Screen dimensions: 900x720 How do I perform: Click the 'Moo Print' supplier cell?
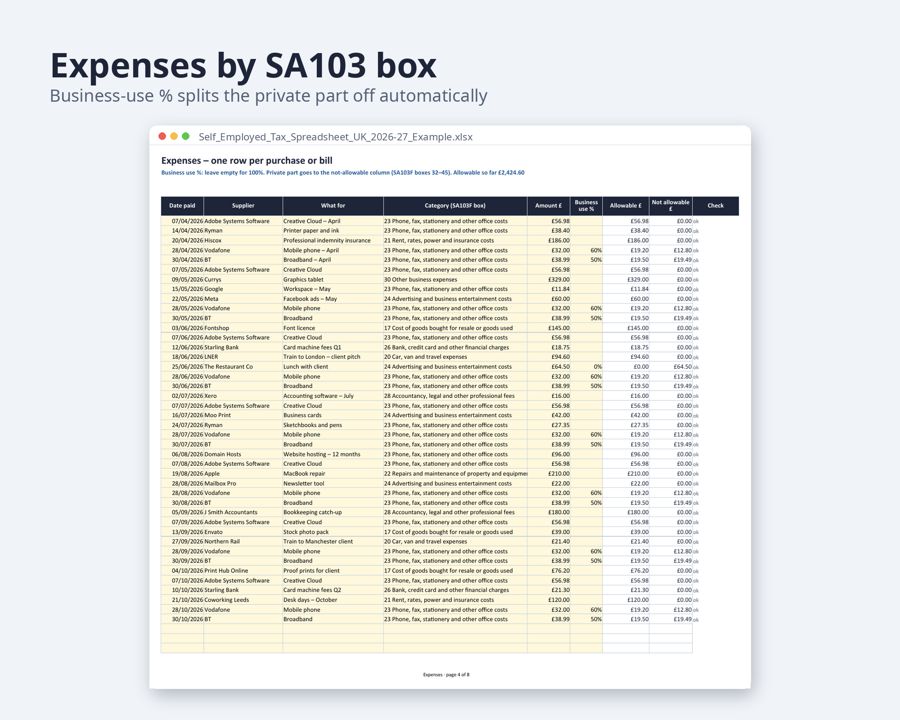click(x=243, y=415)
